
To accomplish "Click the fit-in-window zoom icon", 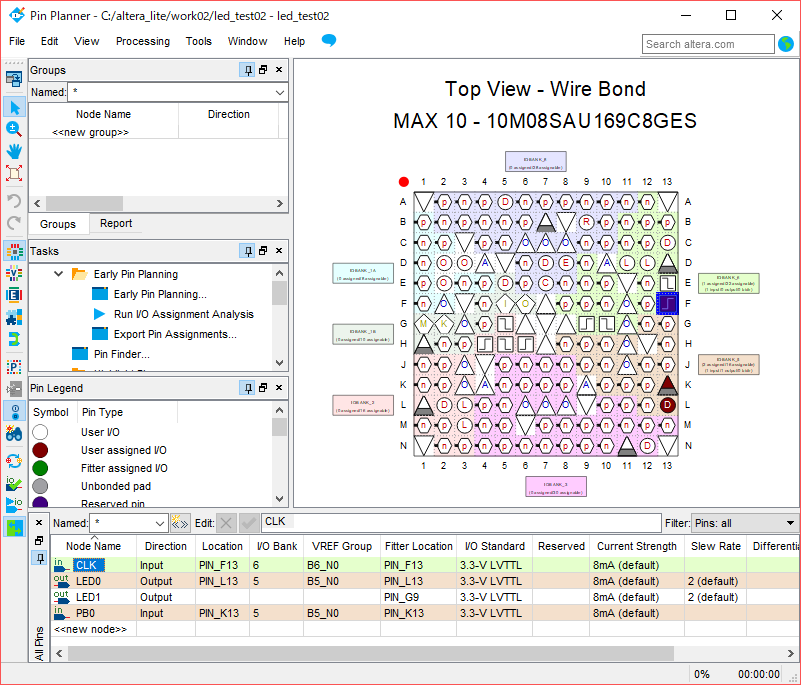I will click(x=14, y=173).
